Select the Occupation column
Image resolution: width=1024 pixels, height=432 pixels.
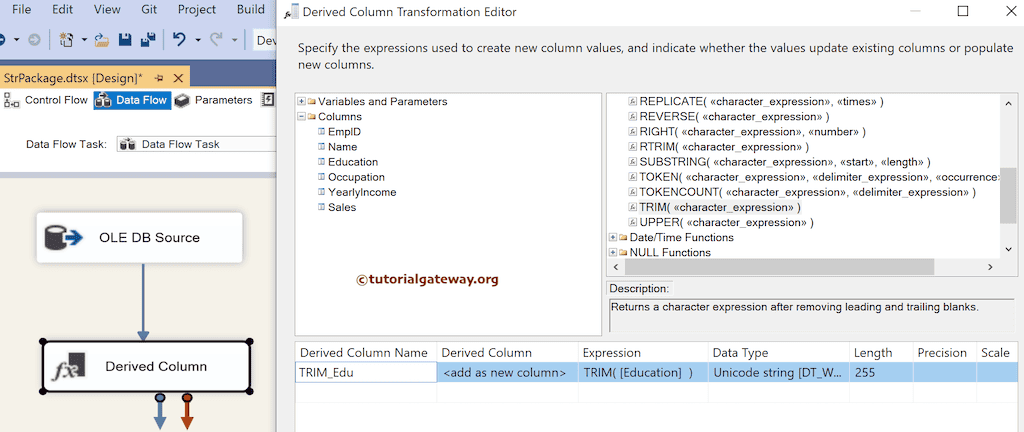coord(355,177)
